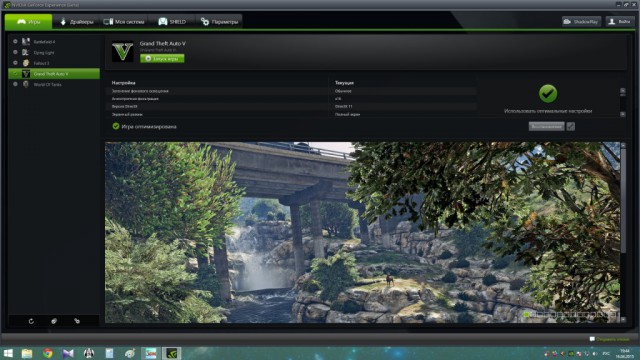The image size is (640, 360).
Task: Click the rightmost settings icon below games list
Action: (x=77, y=321)
